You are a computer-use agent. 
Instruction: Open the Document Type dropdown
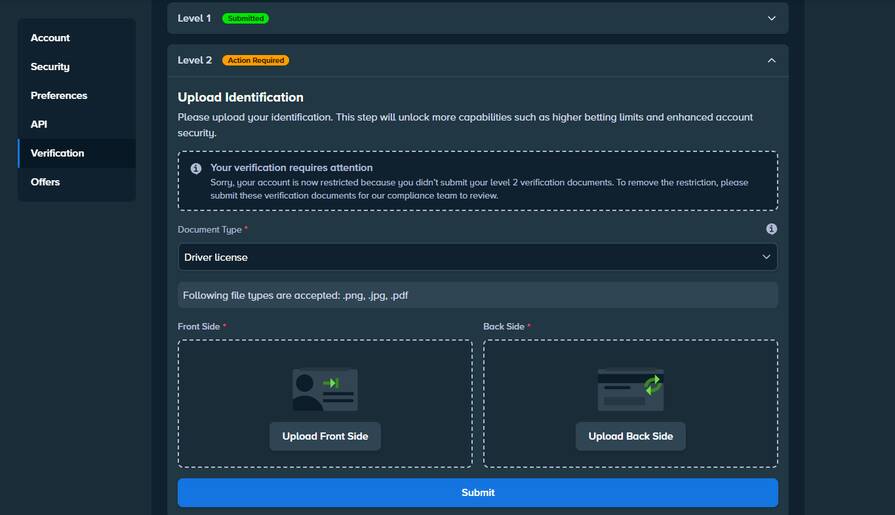pos(477,257)
